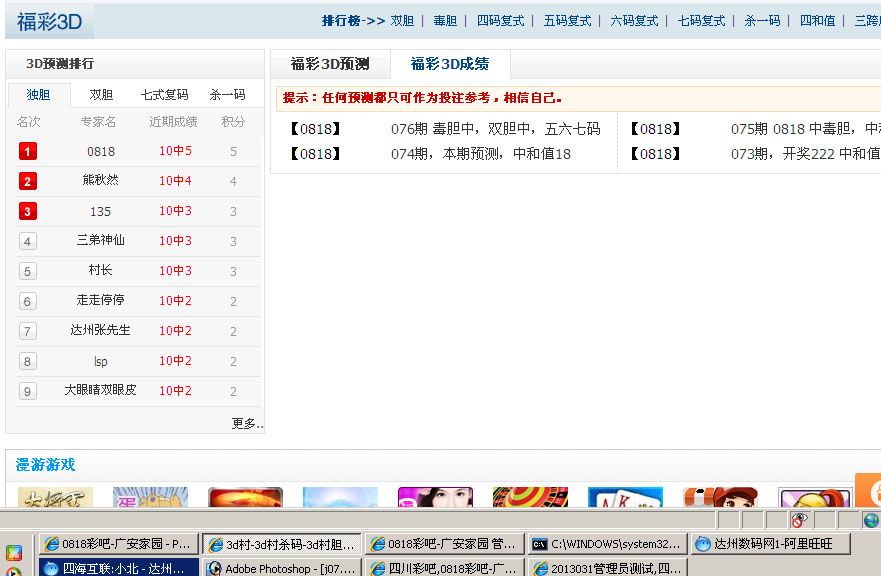This screenshot has width=881, height=576.
Task: Open the 五码复式 top navigation link
Action: point(567,21)
